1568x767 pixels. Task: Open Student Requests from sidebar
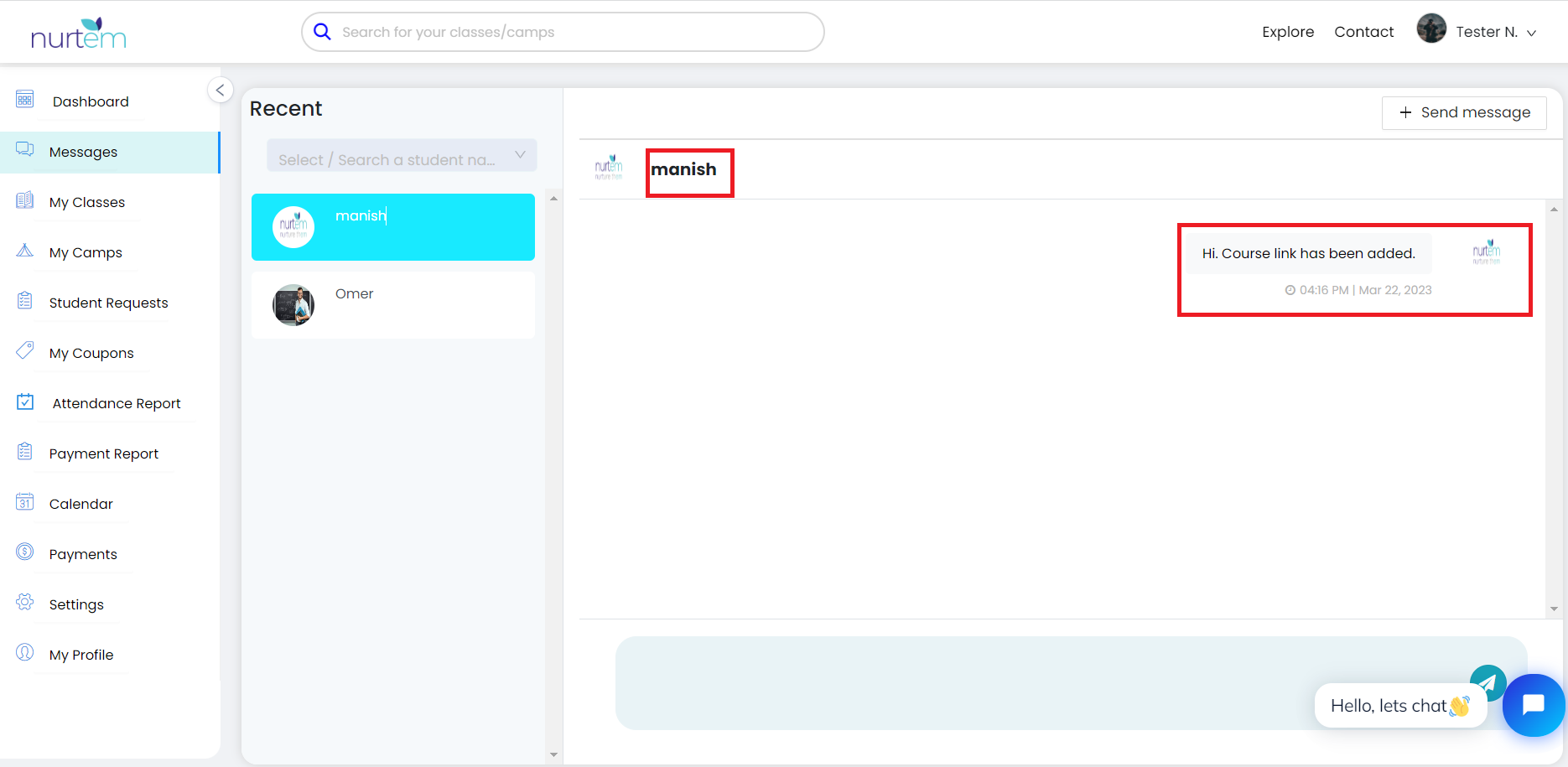click(108, 303)
